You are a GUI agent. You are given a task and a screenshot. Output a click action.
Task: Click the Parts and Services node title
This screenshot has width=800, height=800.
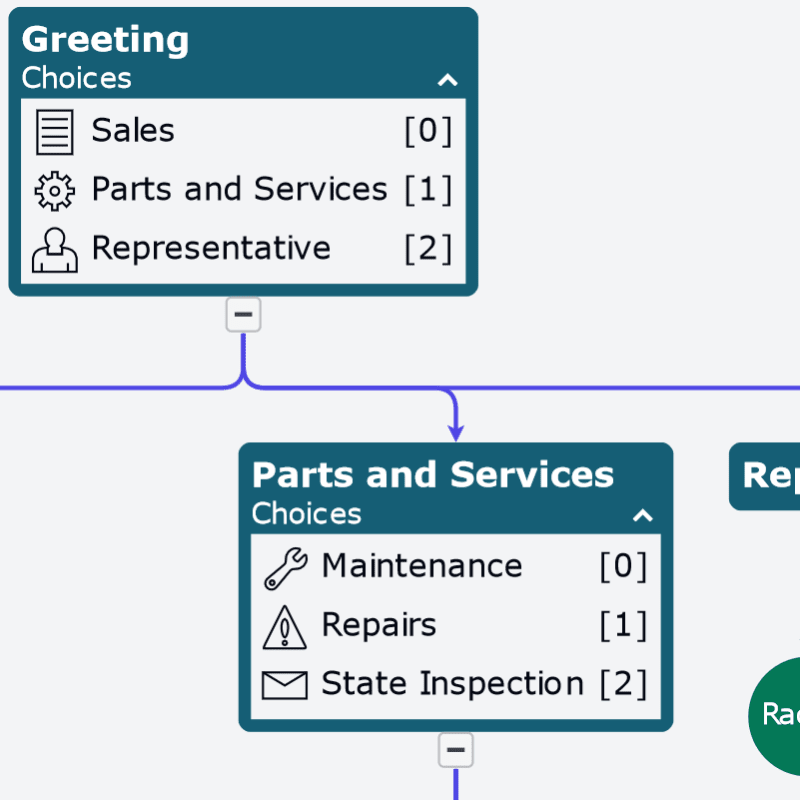point(433,475)
